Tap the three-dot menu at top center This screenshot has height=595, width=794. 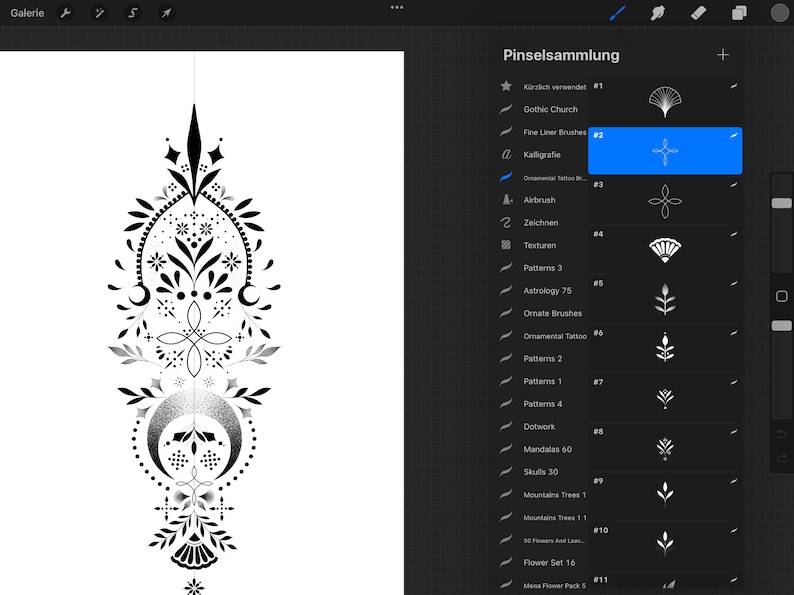pos(397,7)
